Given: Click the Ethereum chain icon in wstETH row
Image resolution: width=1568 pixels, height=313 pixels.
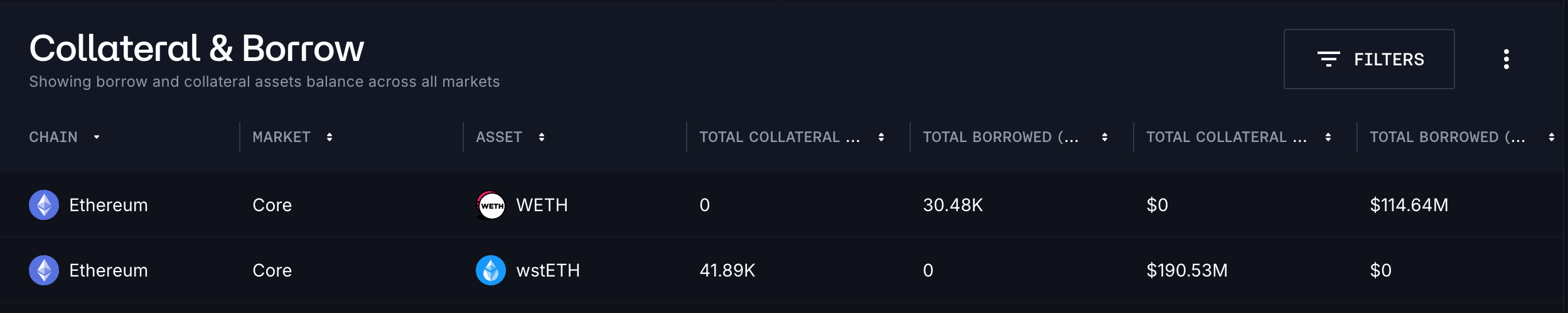Looking at the screenshot, I should 44,270.
